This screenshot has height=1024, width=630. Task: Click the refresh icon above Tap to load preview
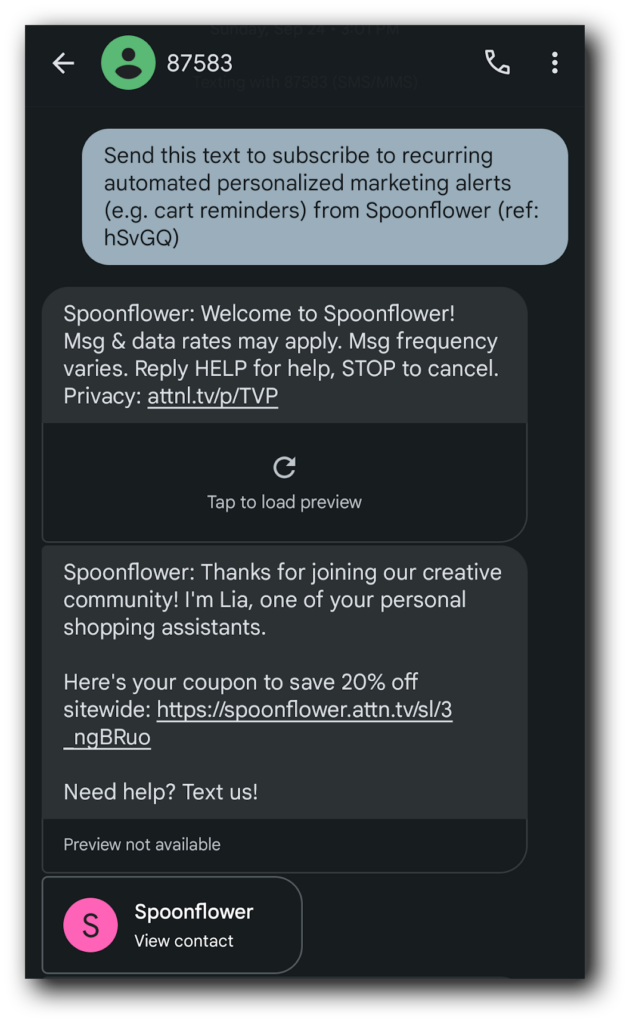pos(283,466)
